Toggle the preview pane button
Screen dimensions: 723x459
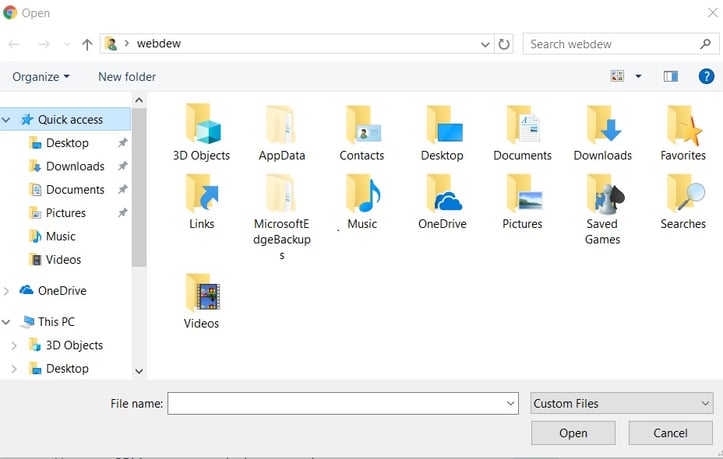[670, 76]
